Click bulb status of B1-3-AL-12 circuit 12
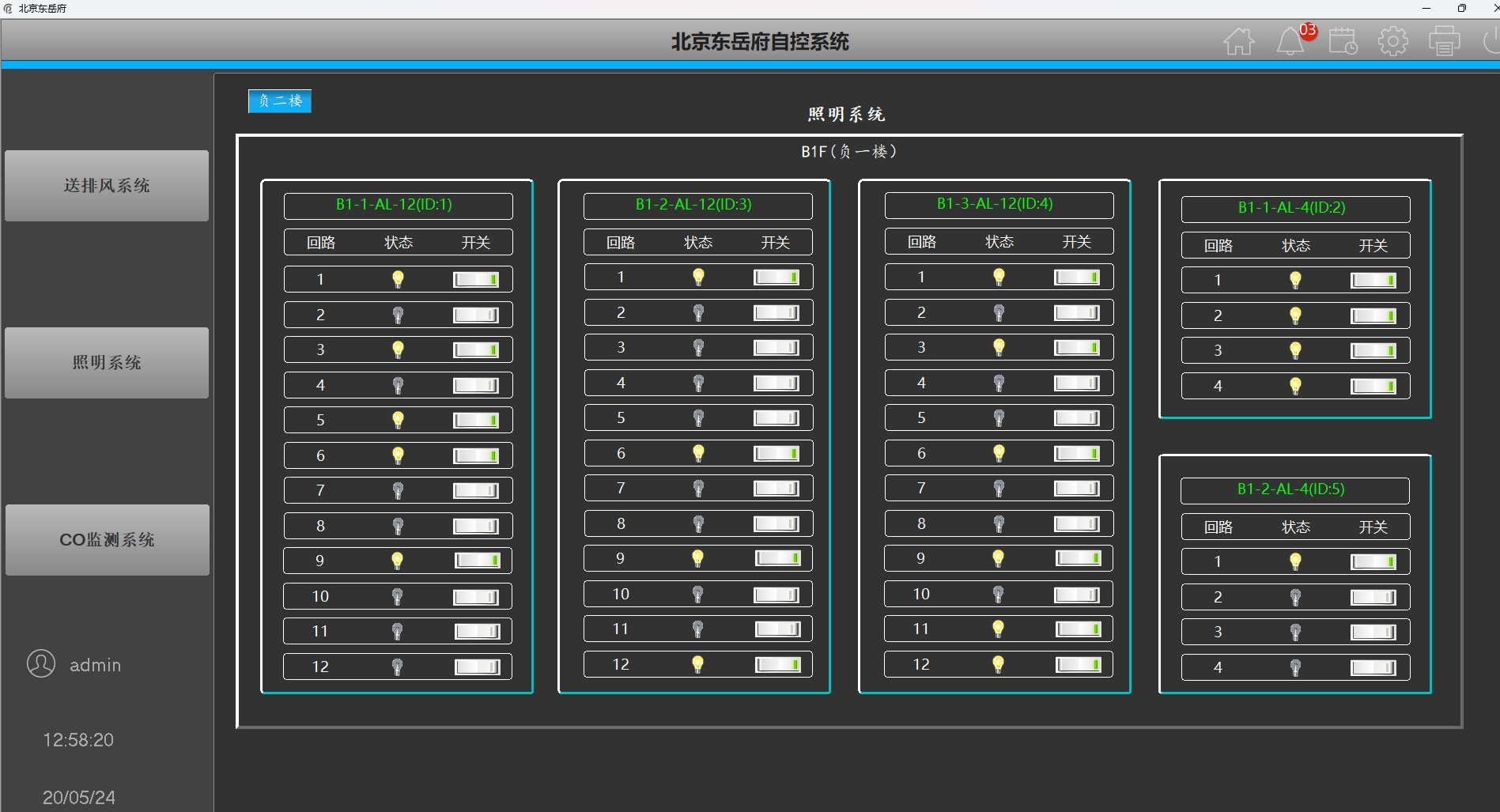 click(998, 664)
